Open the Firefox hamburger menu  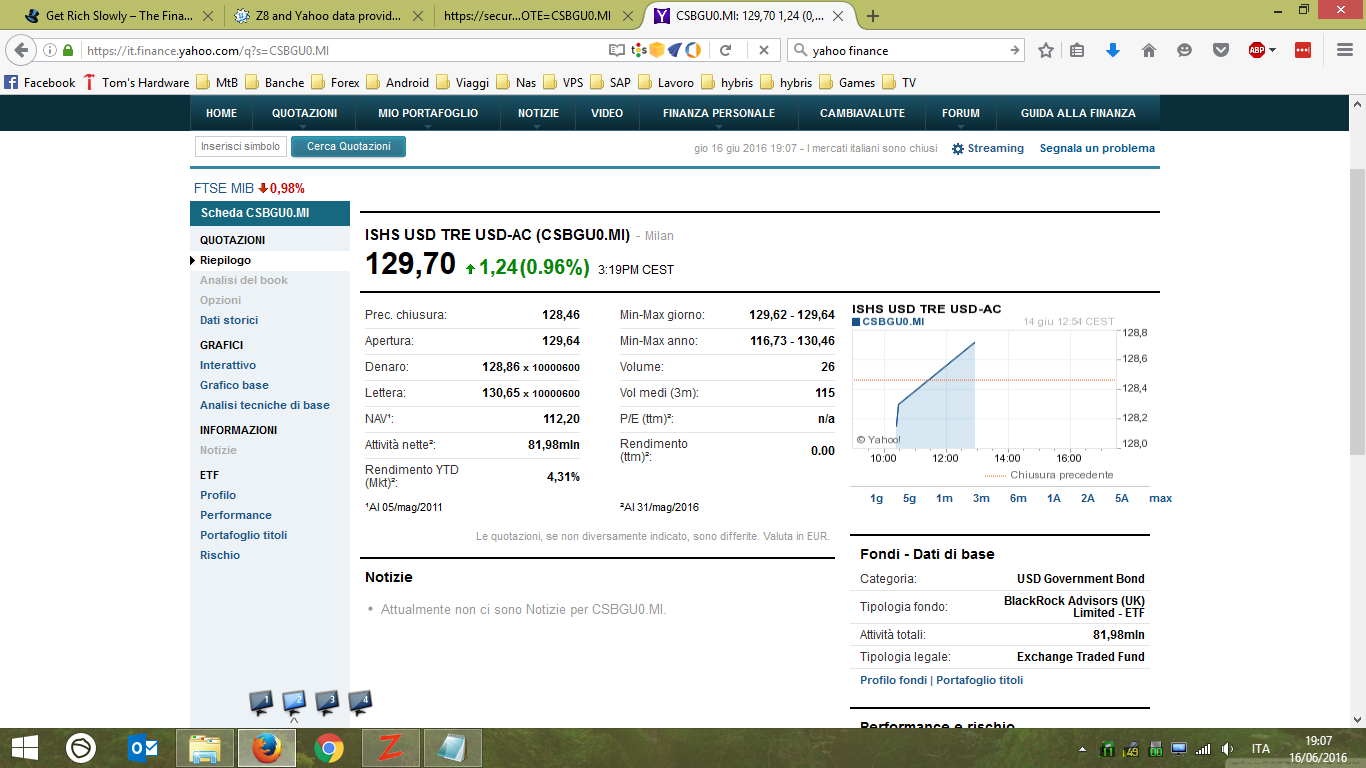point(1345,50)
